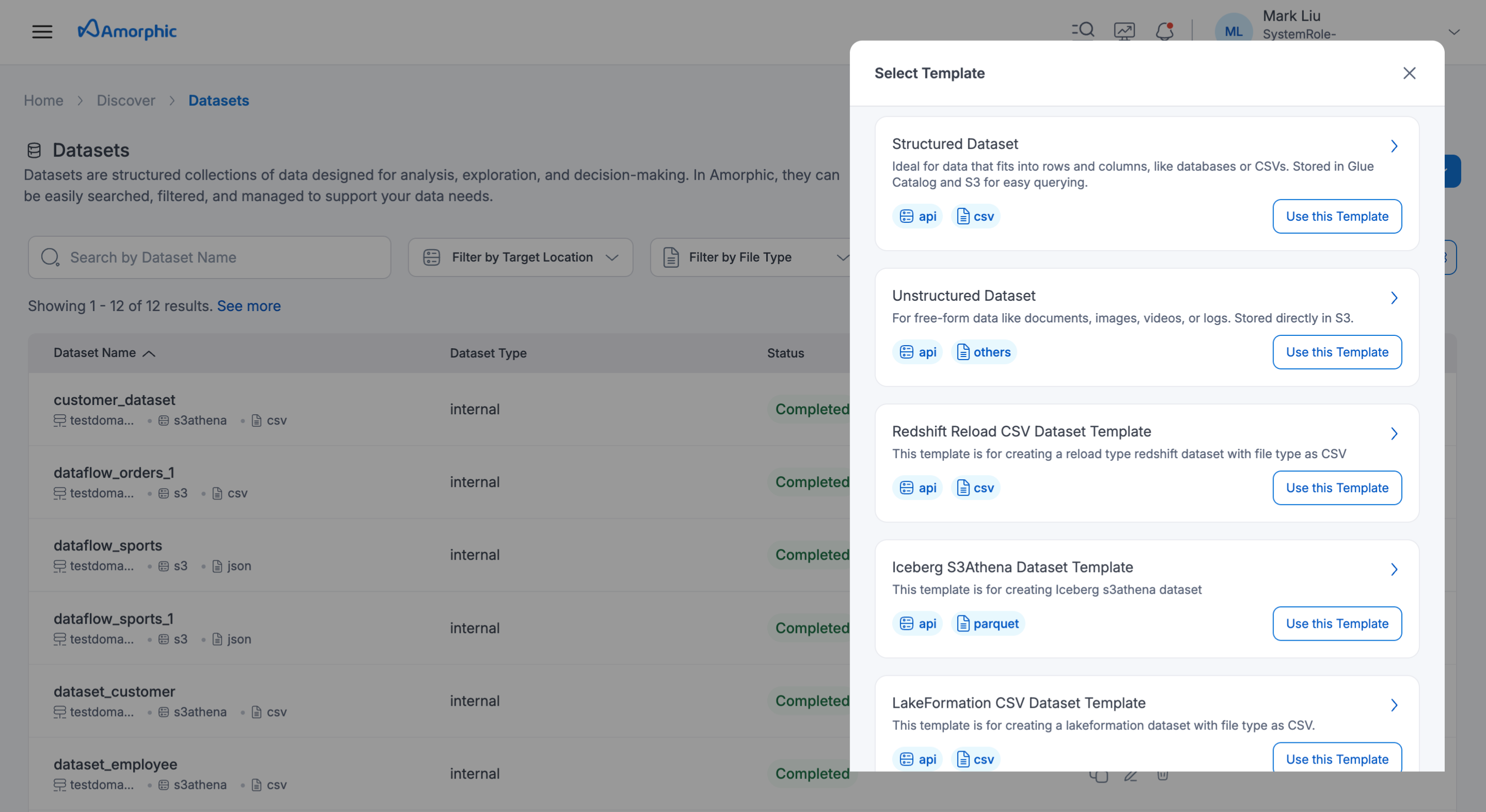Expand Iceberg S3Athena template chevron

1394,569
